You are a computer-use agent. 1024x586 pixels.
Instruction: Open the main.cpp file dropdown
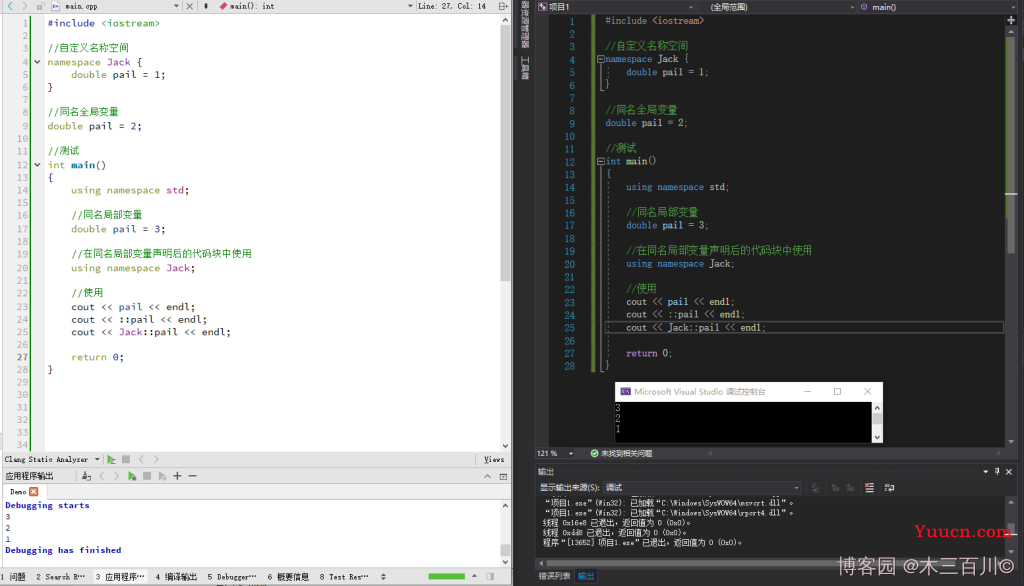(176, 6)
